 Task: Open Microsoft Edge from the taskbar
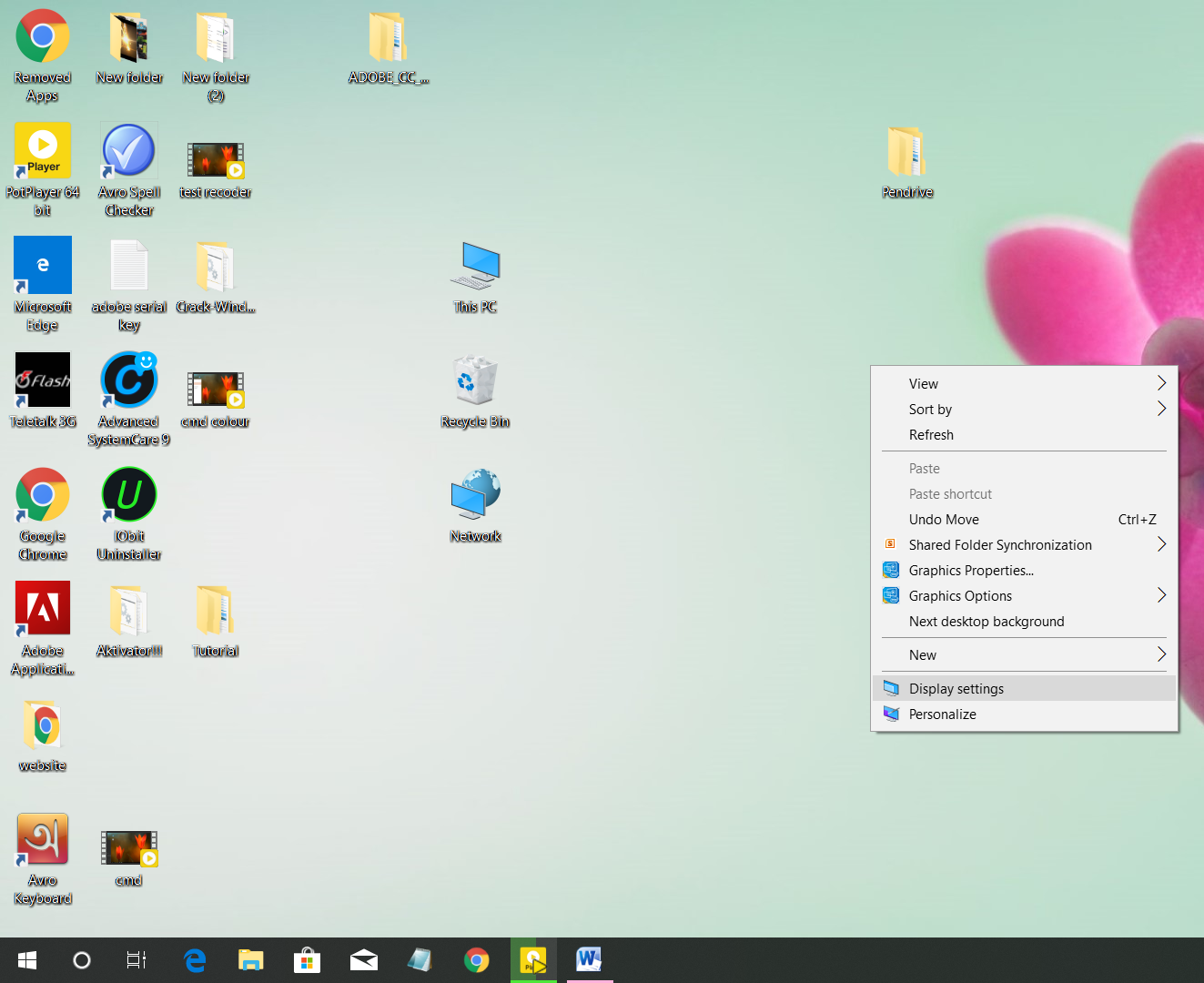194,960
